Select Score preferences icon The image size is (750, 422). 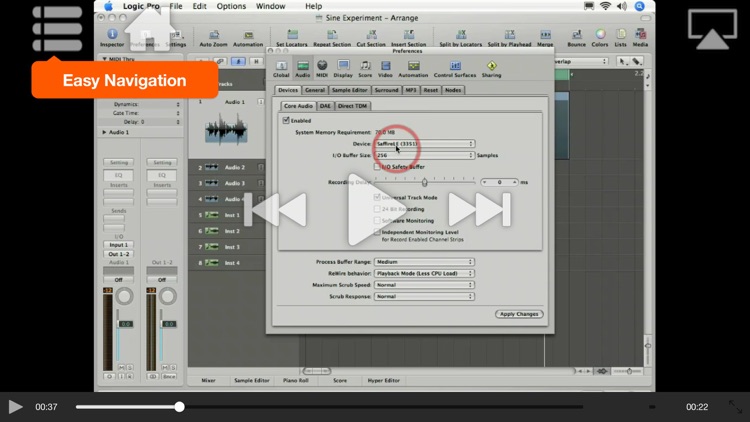pos(365,68)
